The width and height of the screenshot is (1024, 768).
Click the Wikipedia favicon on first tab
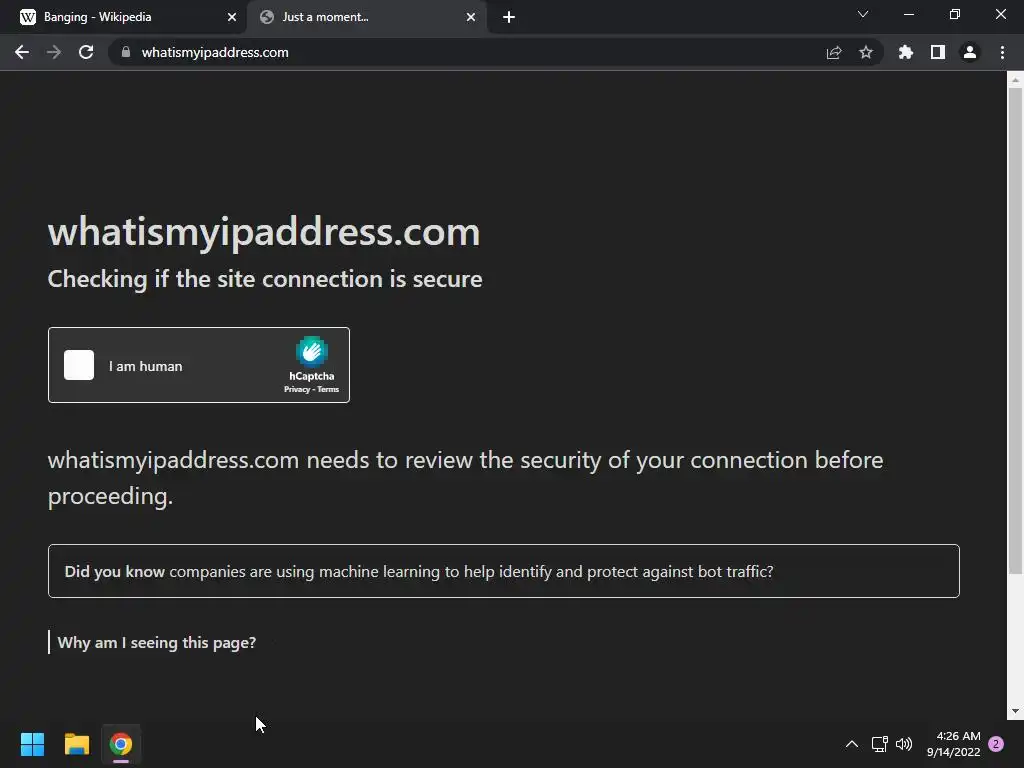click(x=28, y=17)
